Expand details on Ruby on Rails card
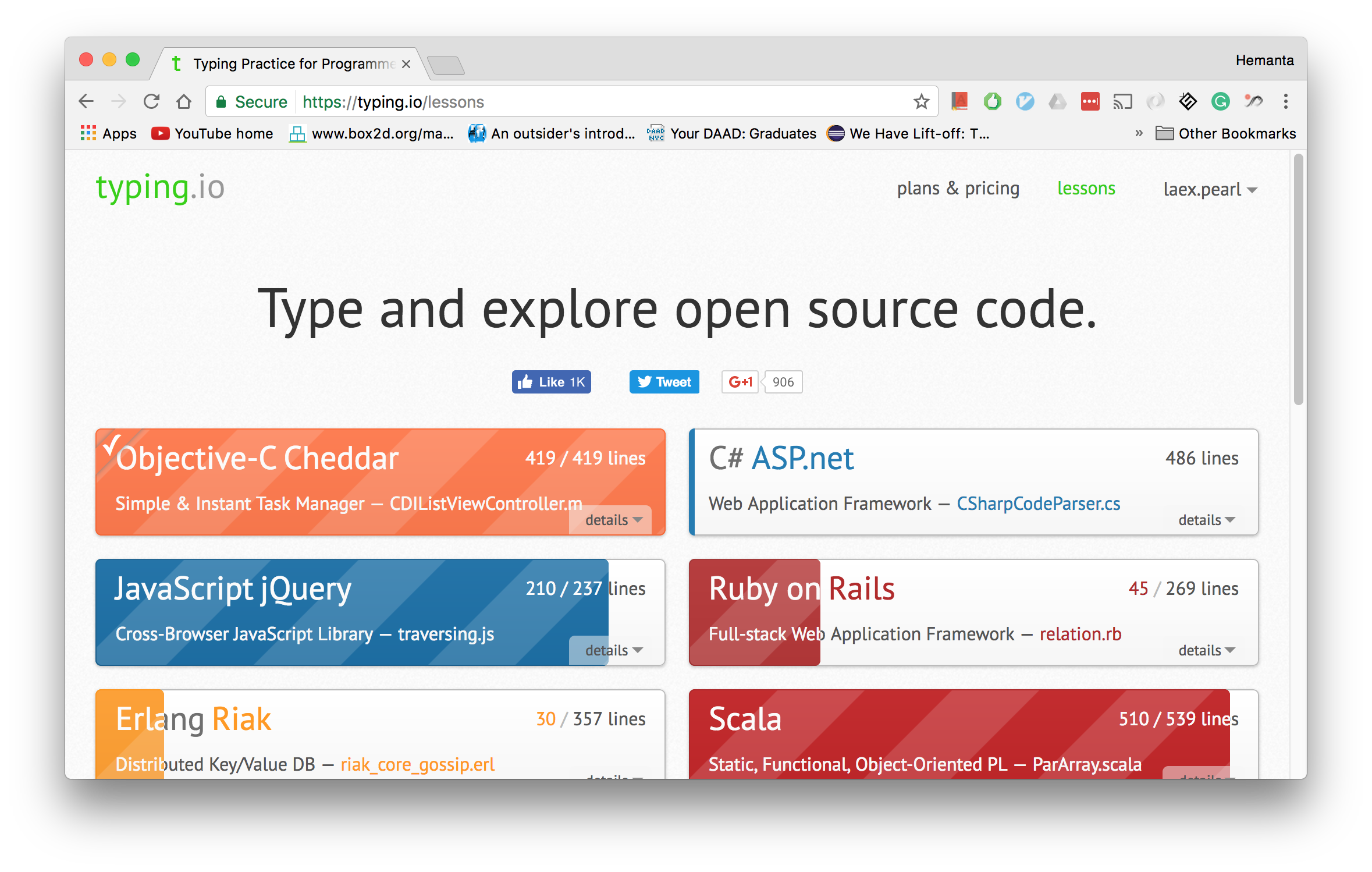 tap(1206, 650)
